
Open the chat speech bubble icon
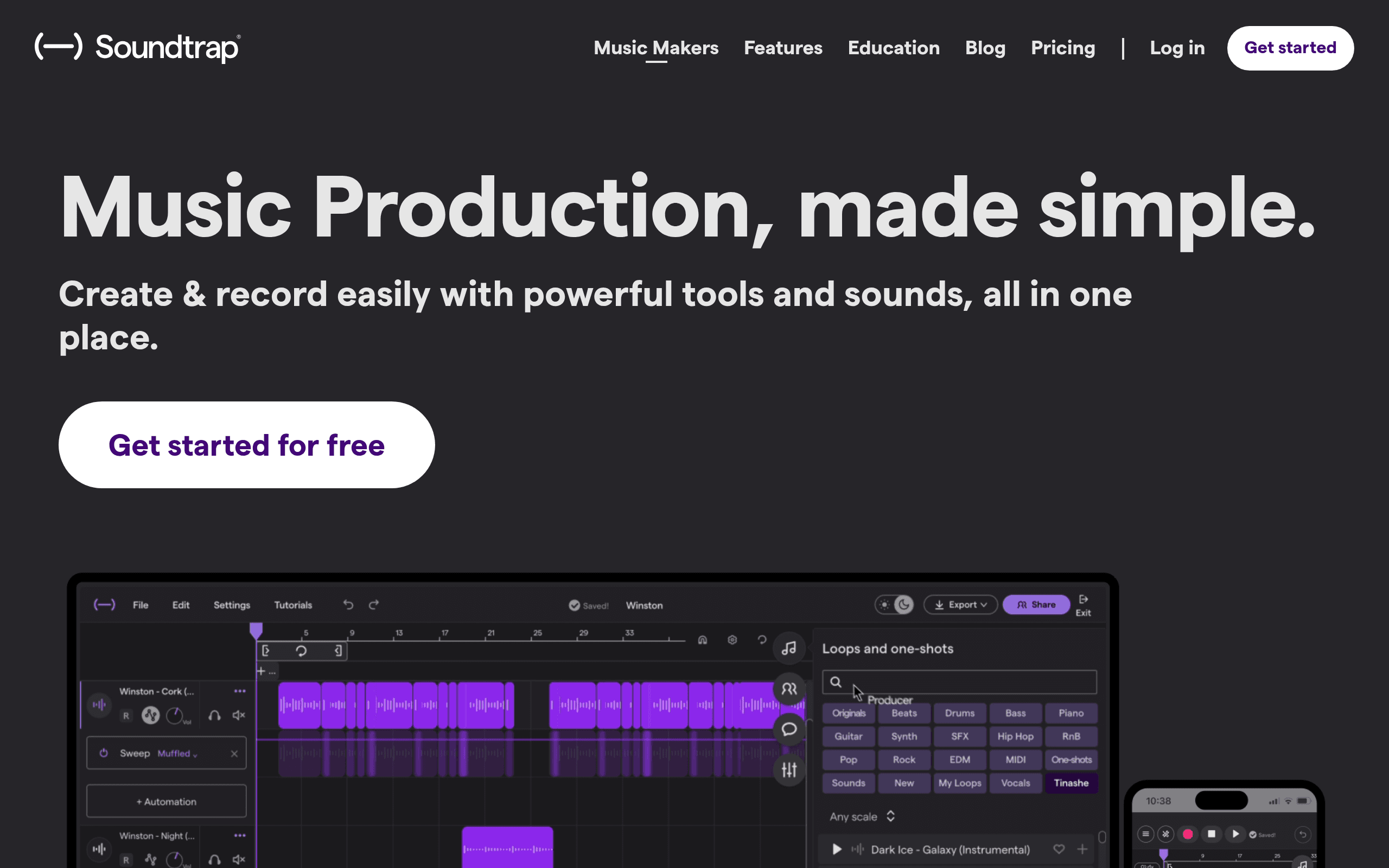[x=789, y=729]
